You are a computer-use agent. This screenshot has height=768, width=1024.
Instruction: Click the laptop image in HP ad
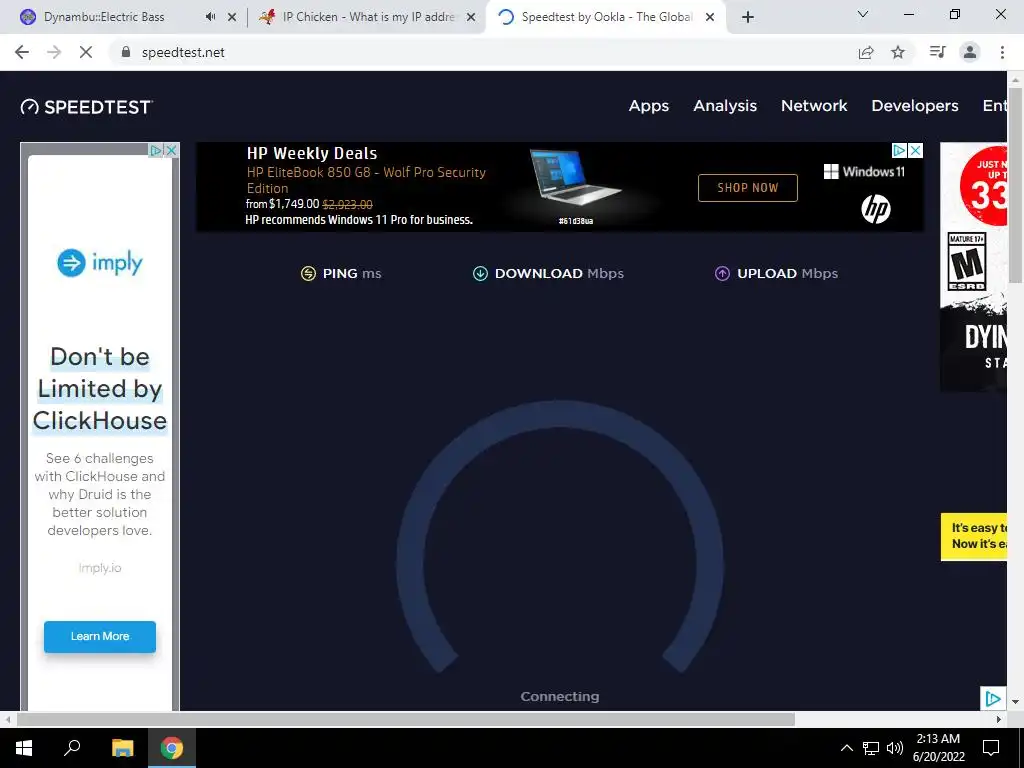[575, 180]
